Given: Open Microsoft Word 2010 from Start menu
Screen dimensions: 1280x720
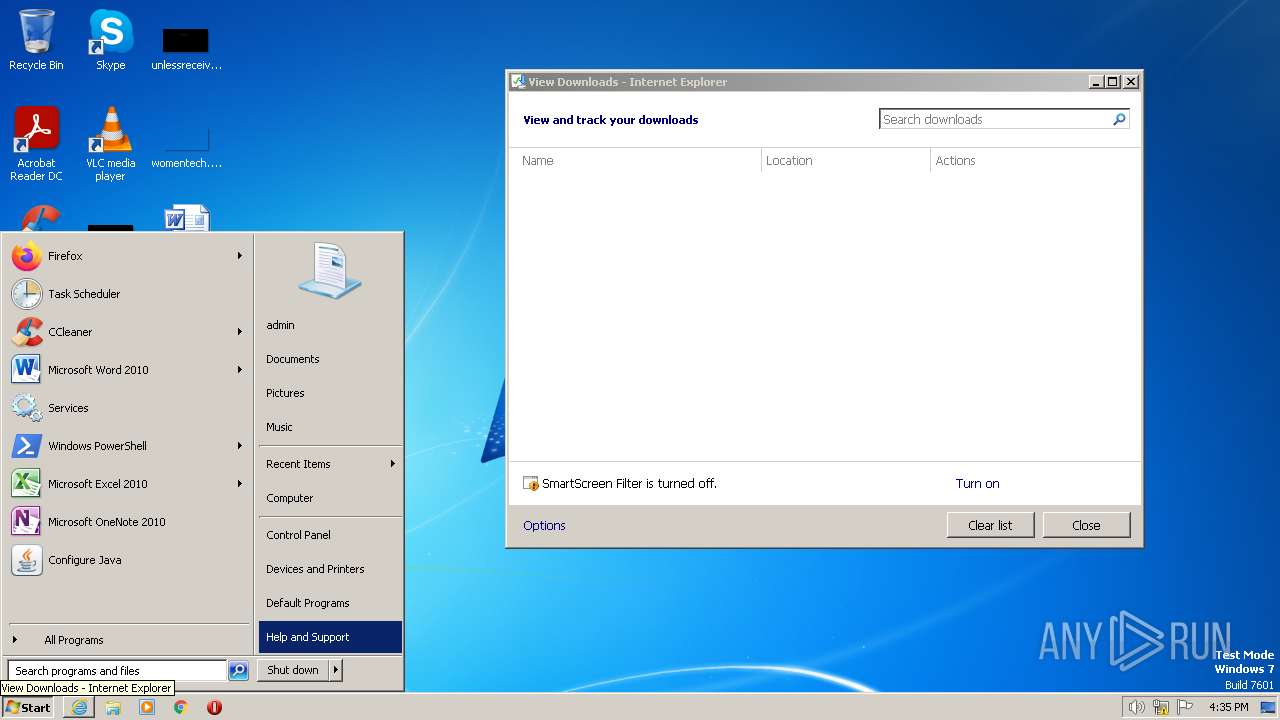Looking at the screenshot, I should point(128,370).
